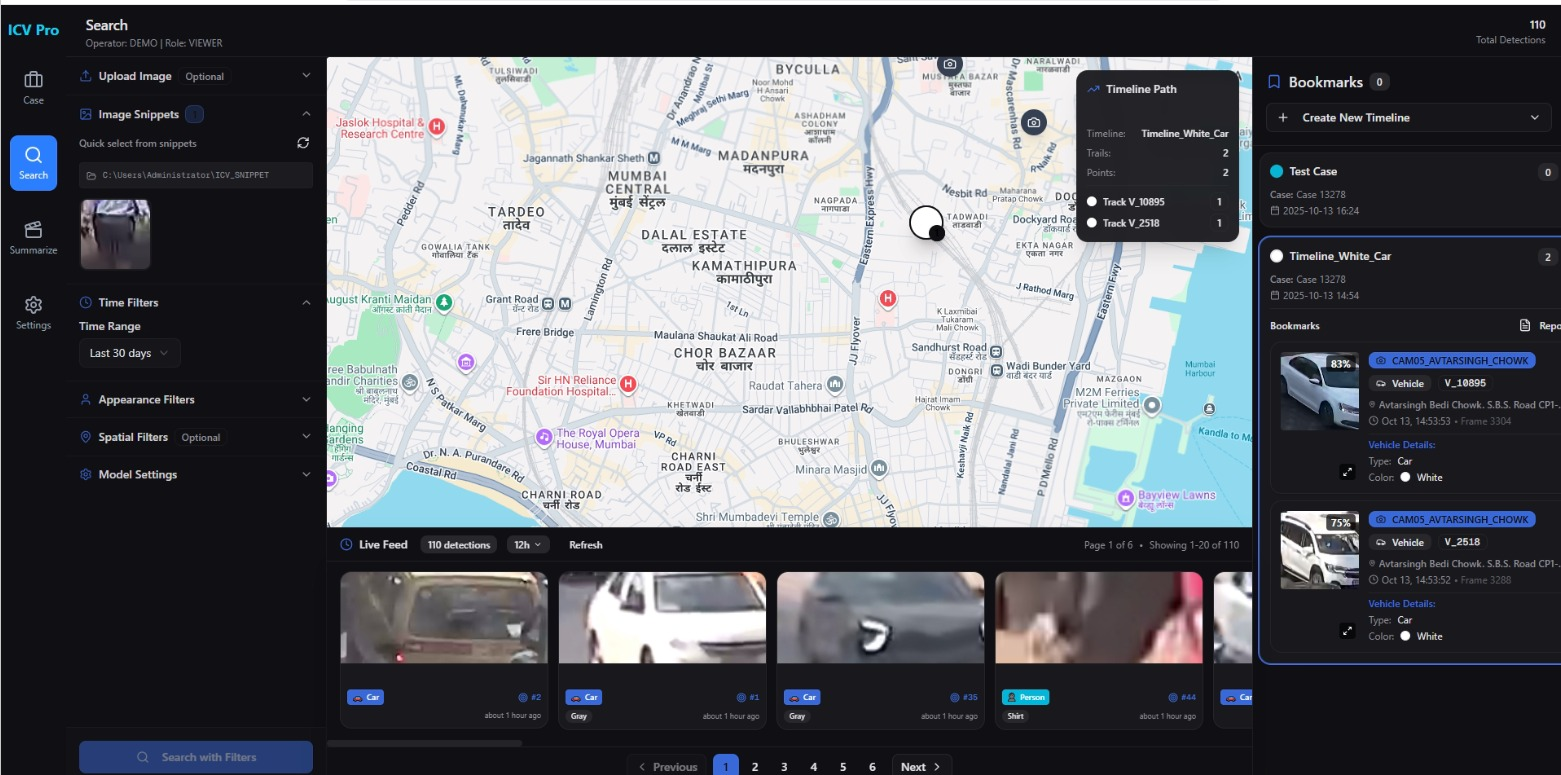
Task: Click the Search with Filters button
Action: pyautogui.click(x=195, y=756)
